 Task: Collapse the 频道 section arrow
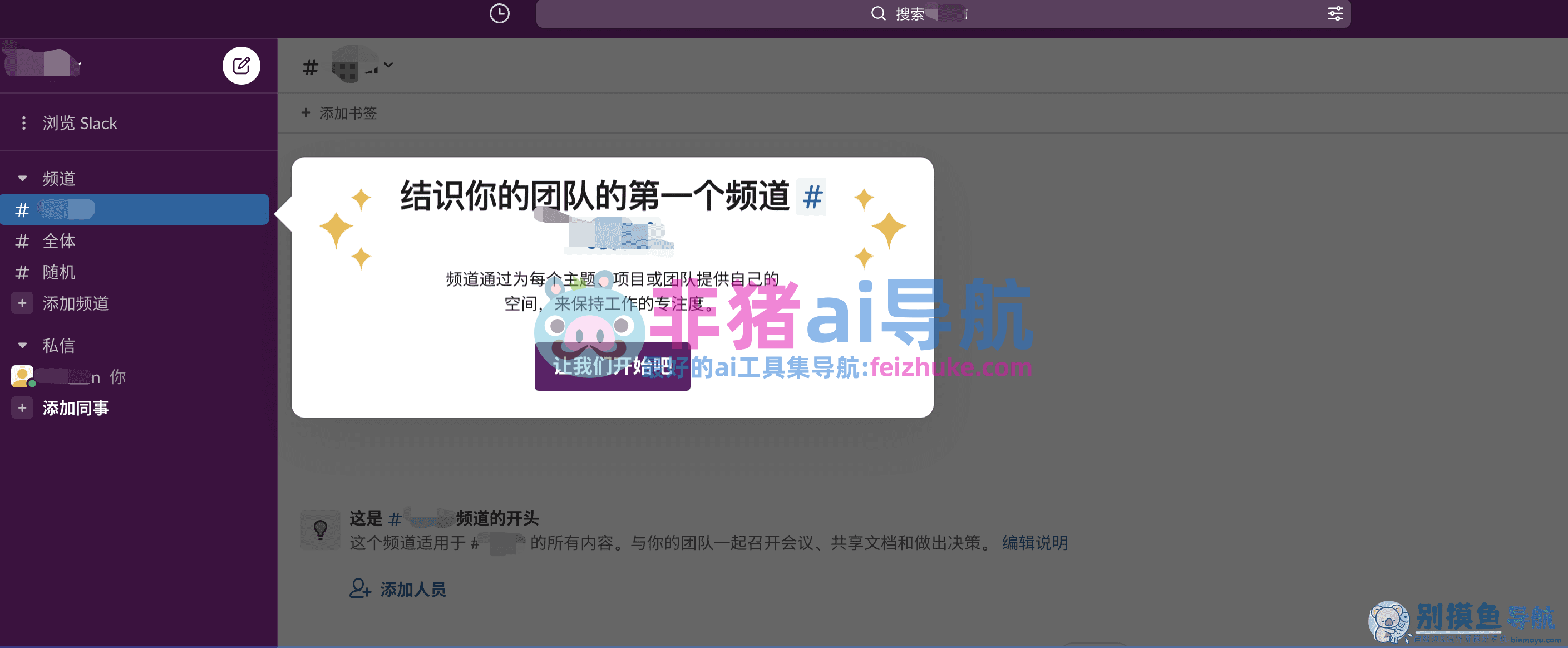(22, 179)
